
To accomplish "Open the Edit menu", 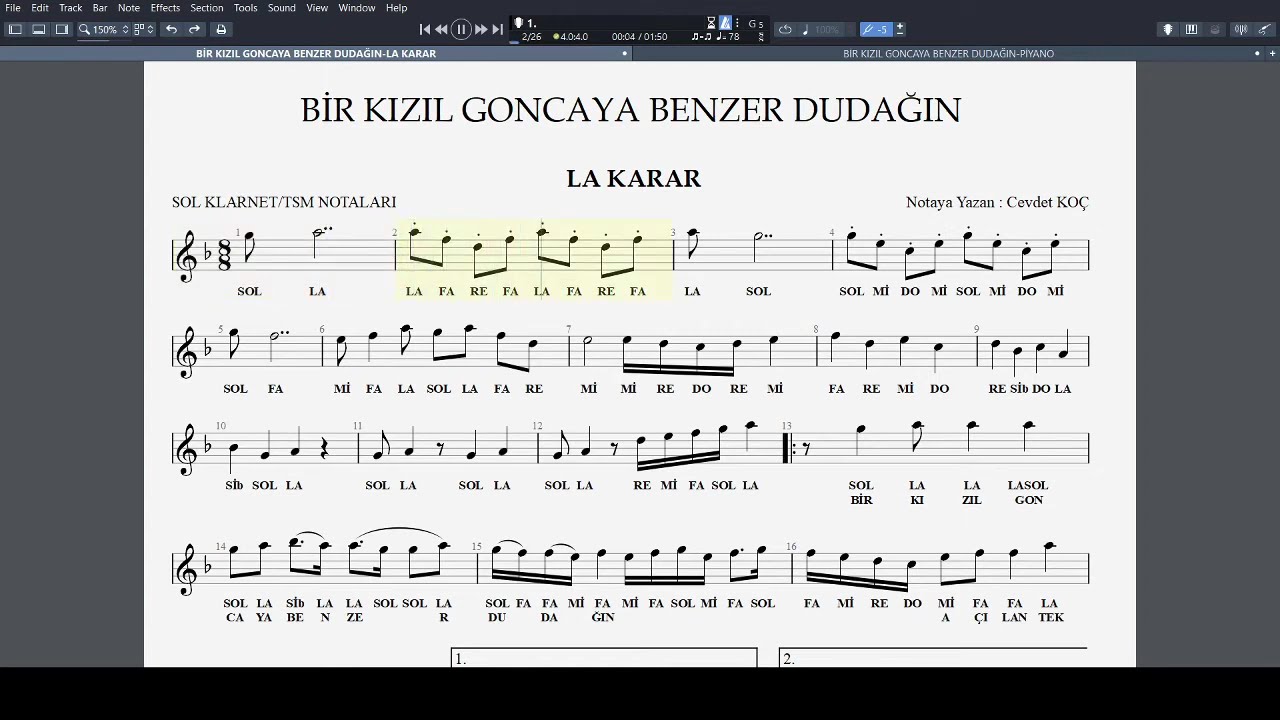I will pos(40,8).
